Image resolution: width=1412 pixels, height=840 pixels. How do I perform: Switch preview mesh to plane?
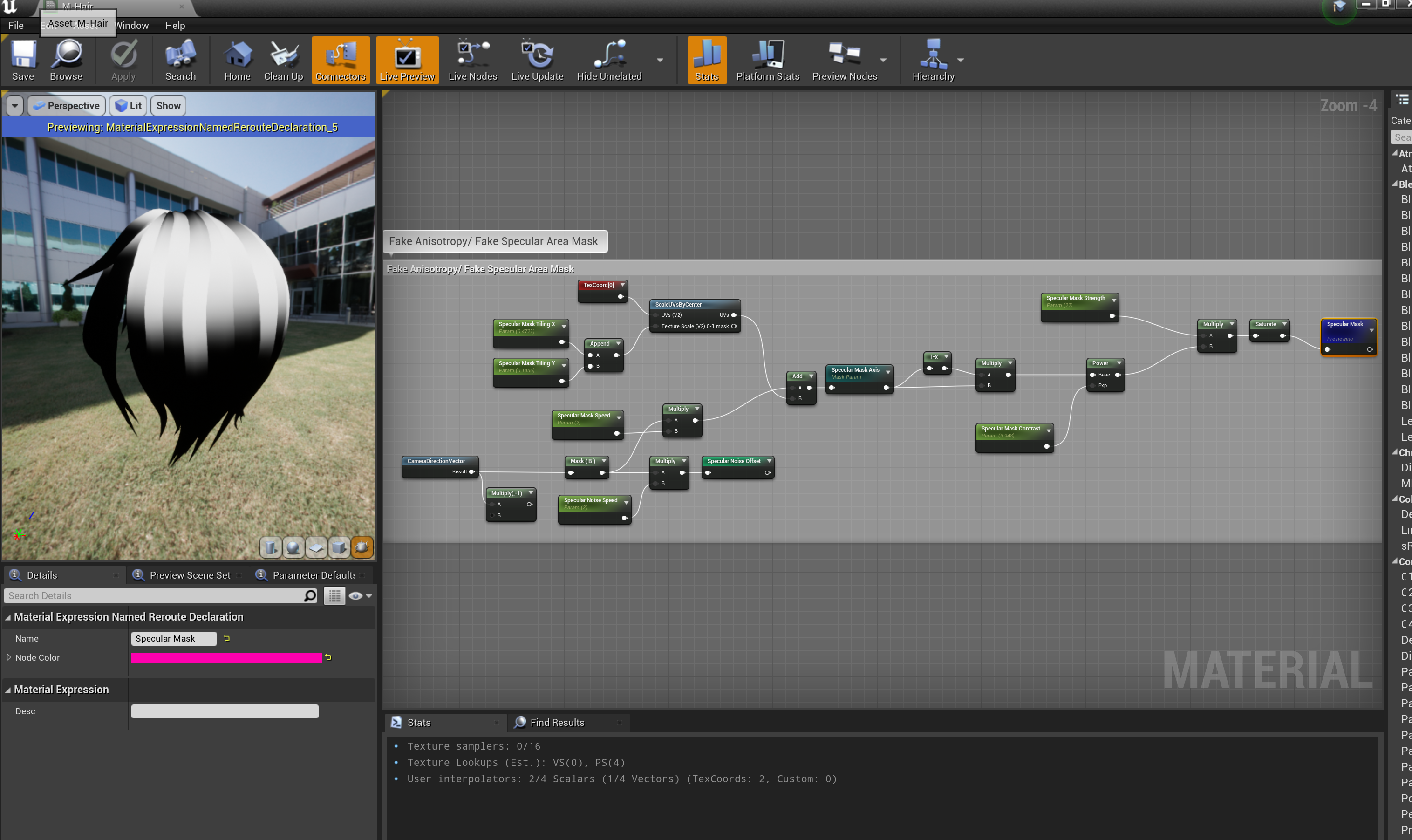click(316, 547)
